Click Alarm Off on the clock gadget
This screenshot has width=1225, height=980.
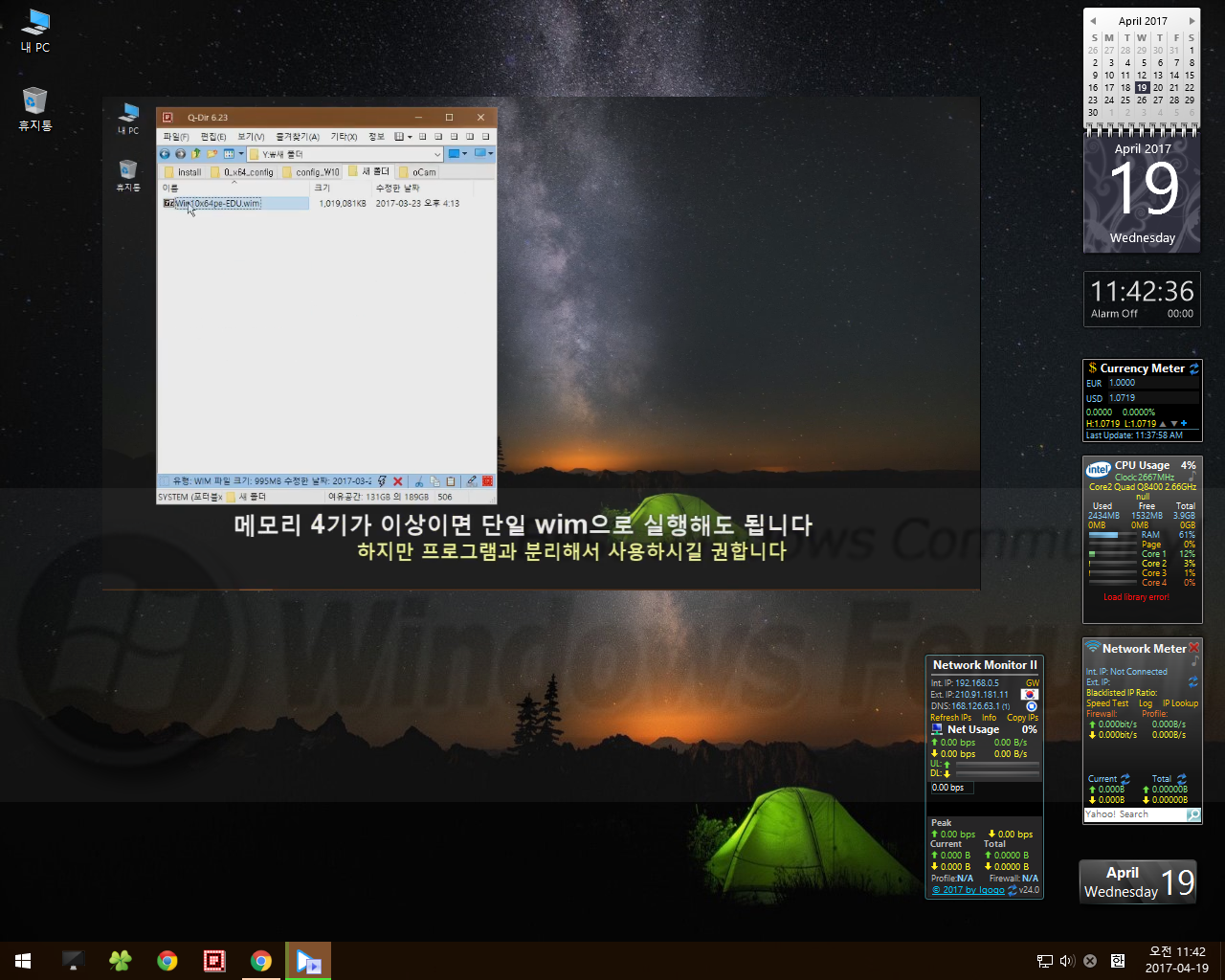1114,313
